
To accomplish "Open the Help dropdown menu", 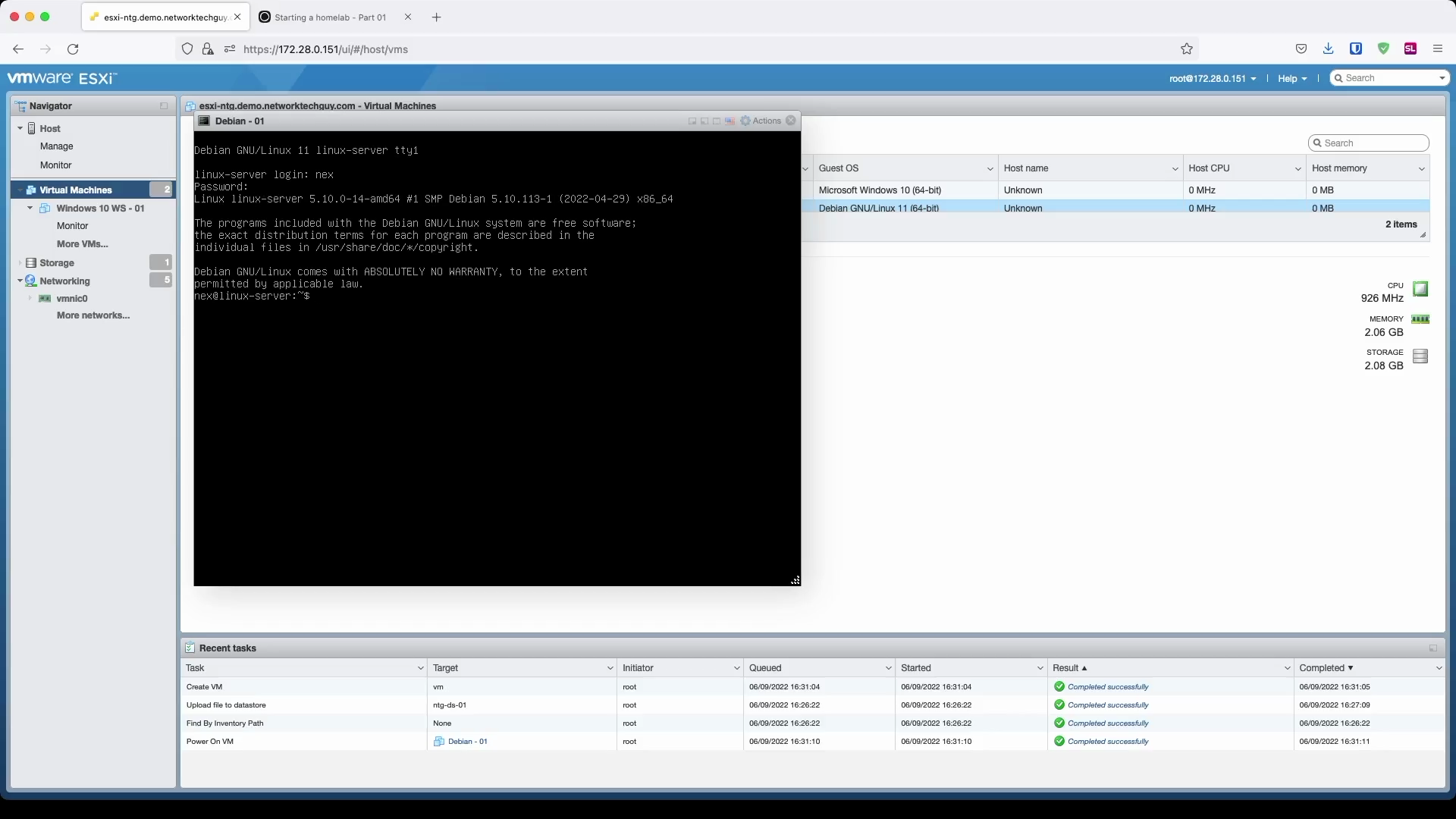I will tap(1292, 78).
